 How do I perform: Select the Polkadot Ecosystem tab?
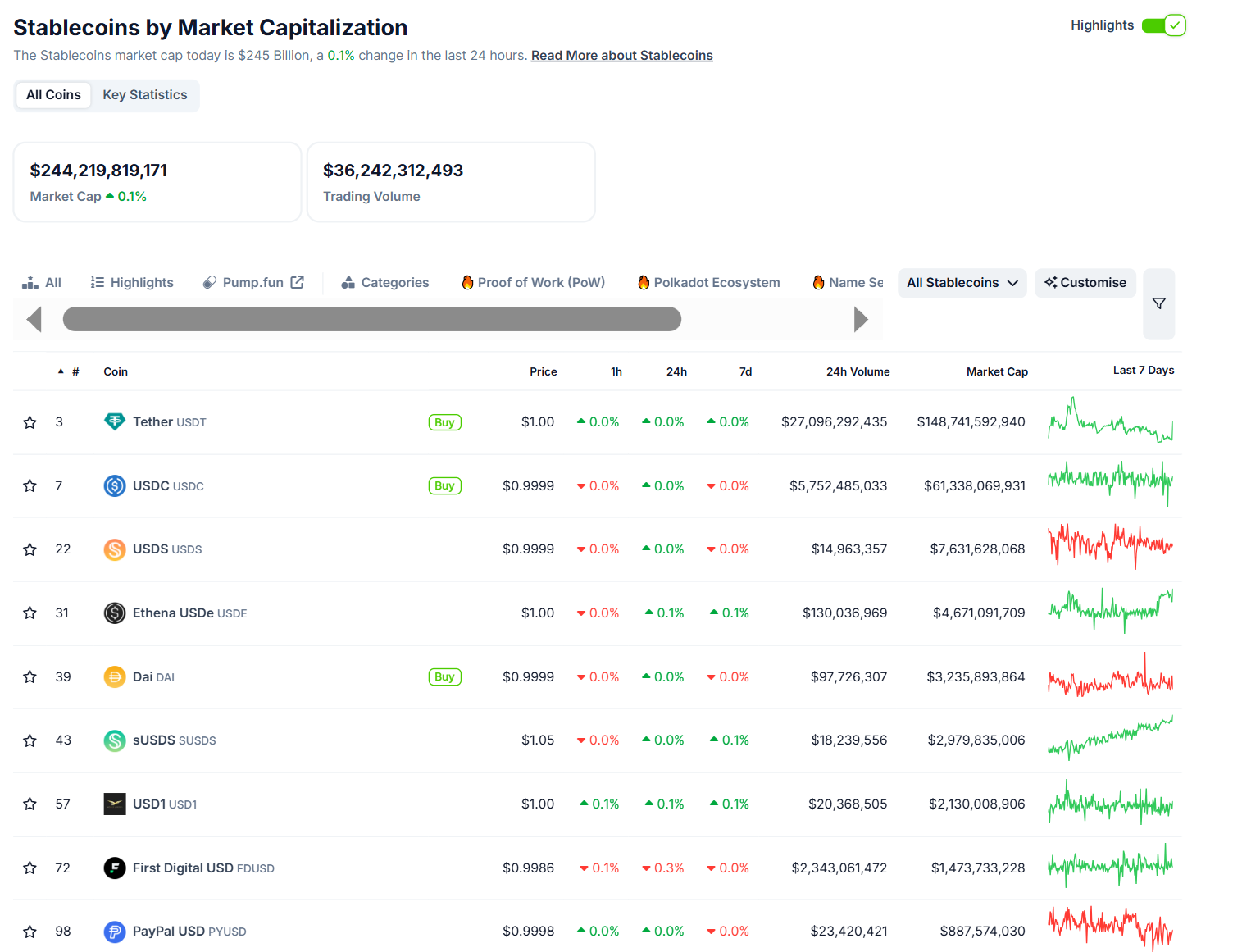pos(709,282)
